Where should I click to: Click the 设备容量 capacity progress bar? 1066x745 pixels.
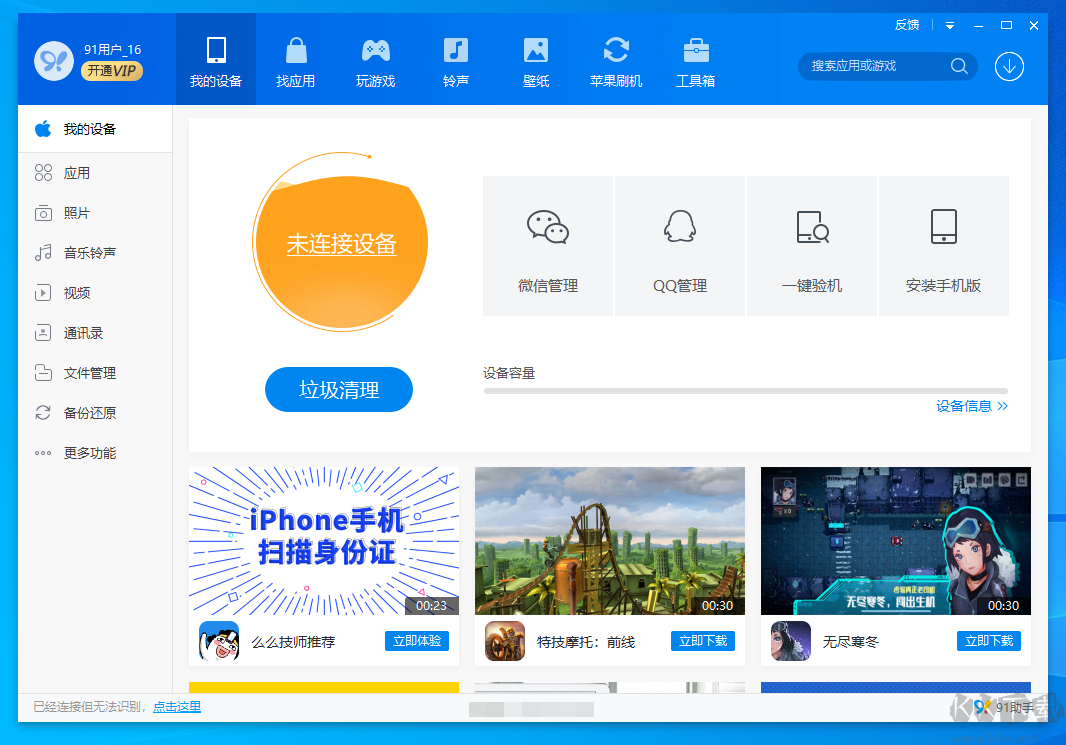tap(746, 391)
